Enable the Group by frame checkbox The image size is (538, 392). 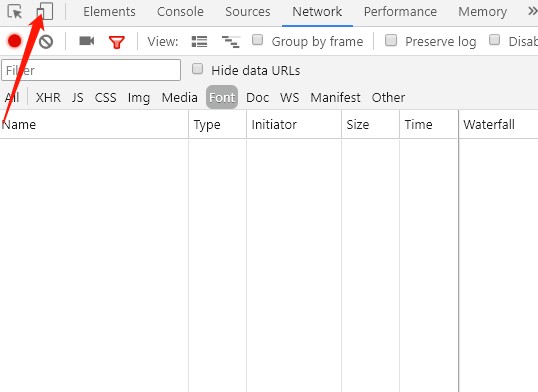258,40
